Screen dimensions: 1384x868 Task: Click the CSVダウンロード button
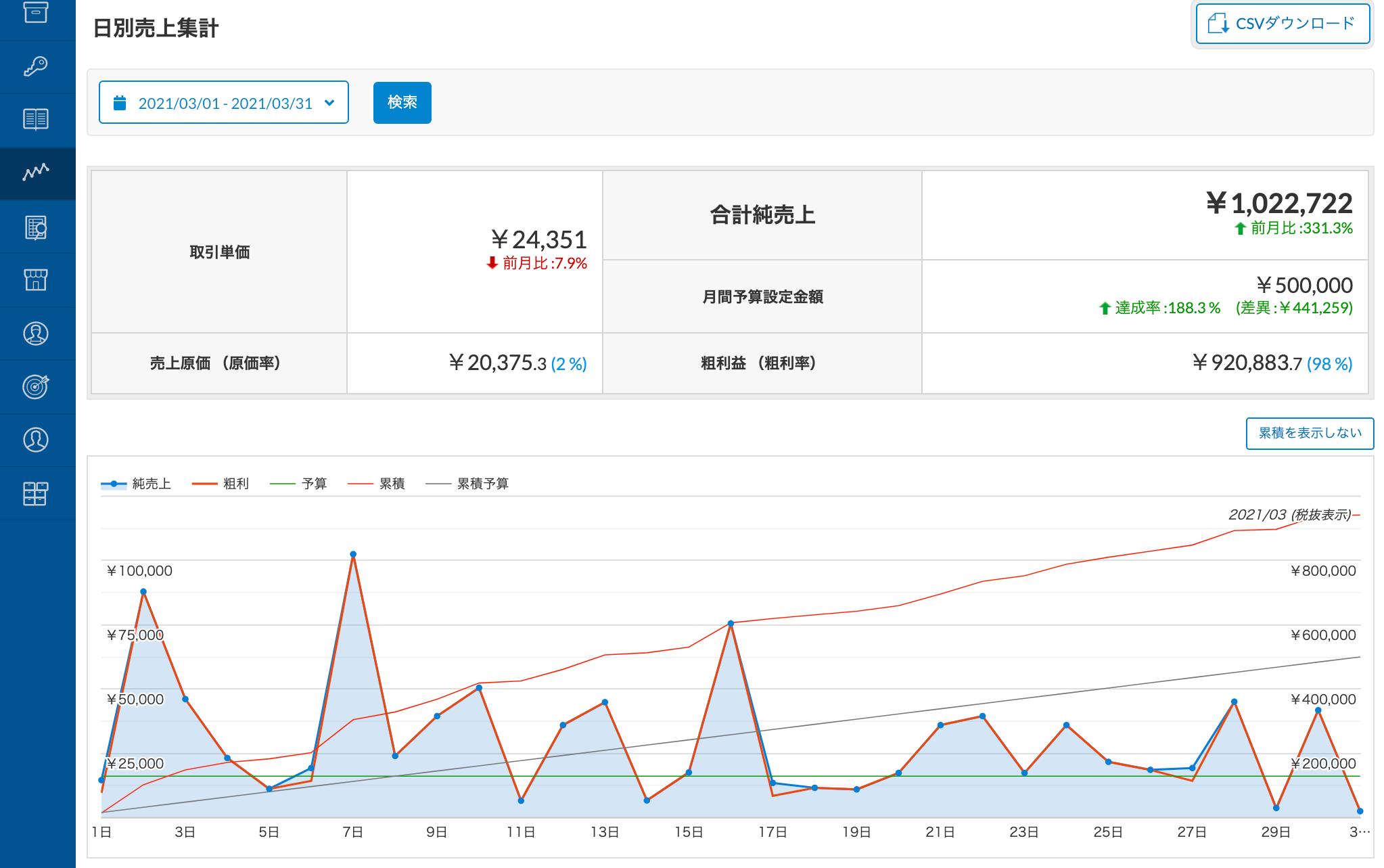tap(1283, 24)
